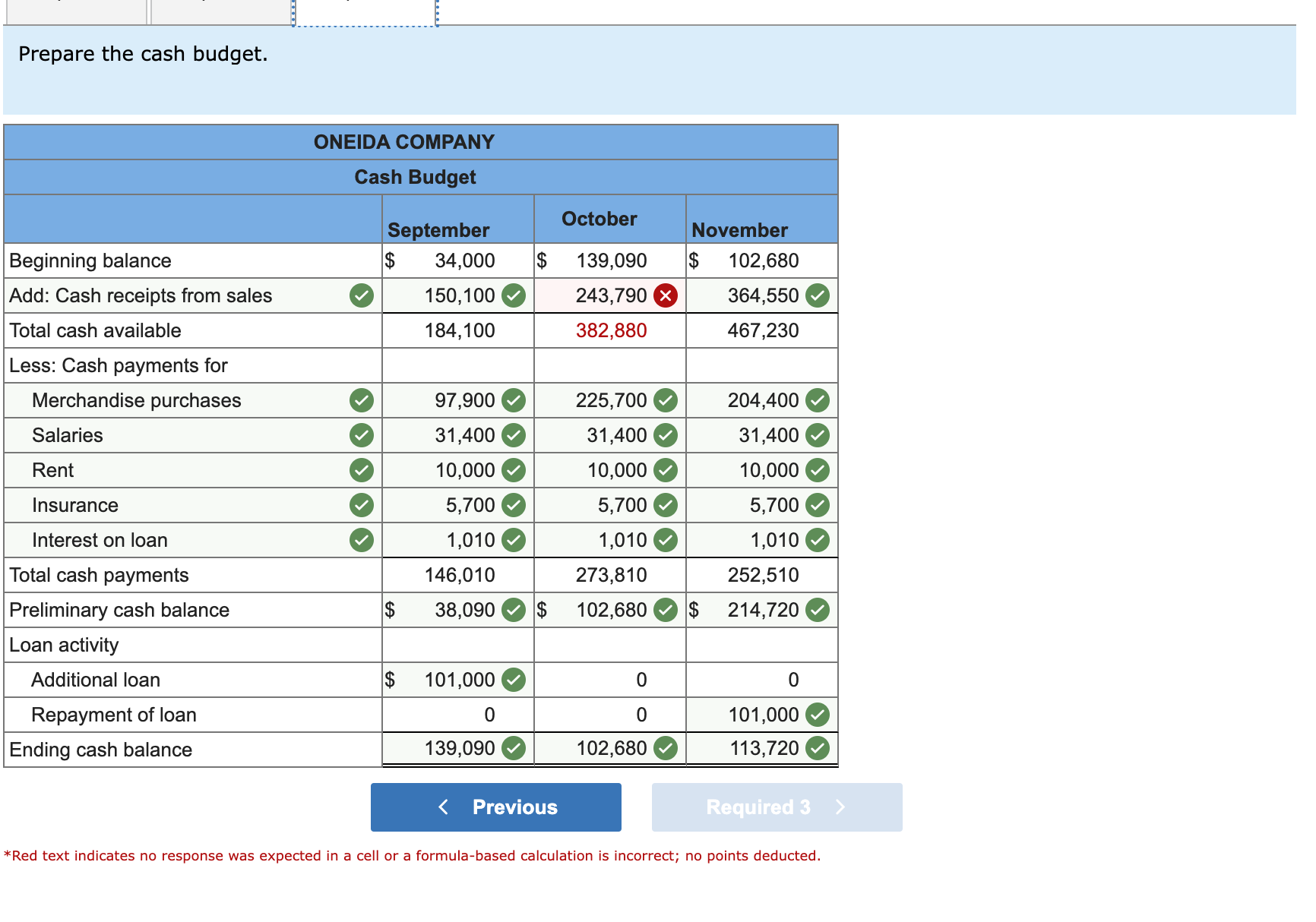Click green check beside Additional loan 101,000
The width and height of the screenshot is (1316, 922).
pos(514,680)
